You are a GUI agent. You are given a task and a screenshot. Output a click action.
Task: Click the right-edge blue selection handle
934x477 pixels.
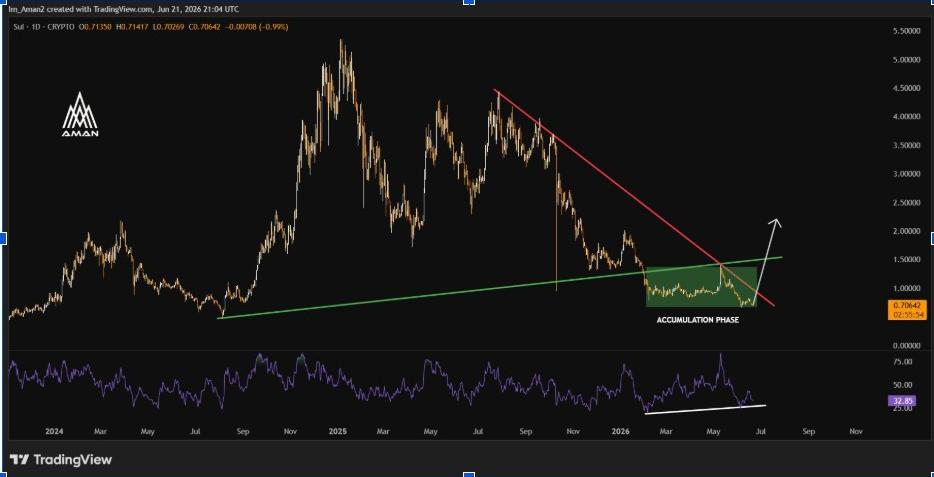click(931, 239)
